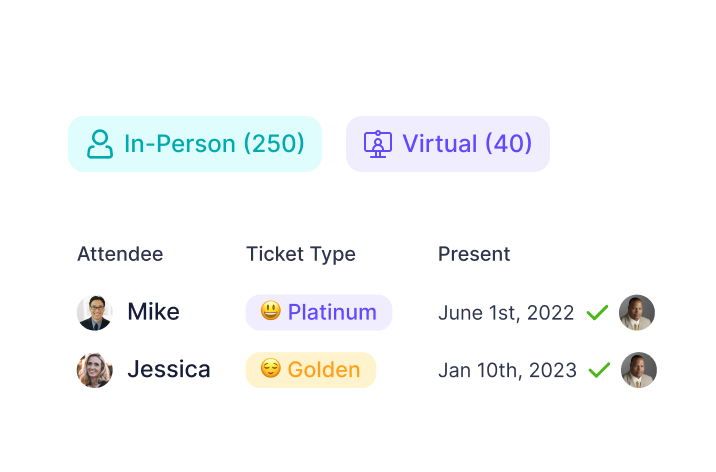Click the green checkmark in Jessica's row
Viewport: 716px width, 472px height.
pos(599,371)
